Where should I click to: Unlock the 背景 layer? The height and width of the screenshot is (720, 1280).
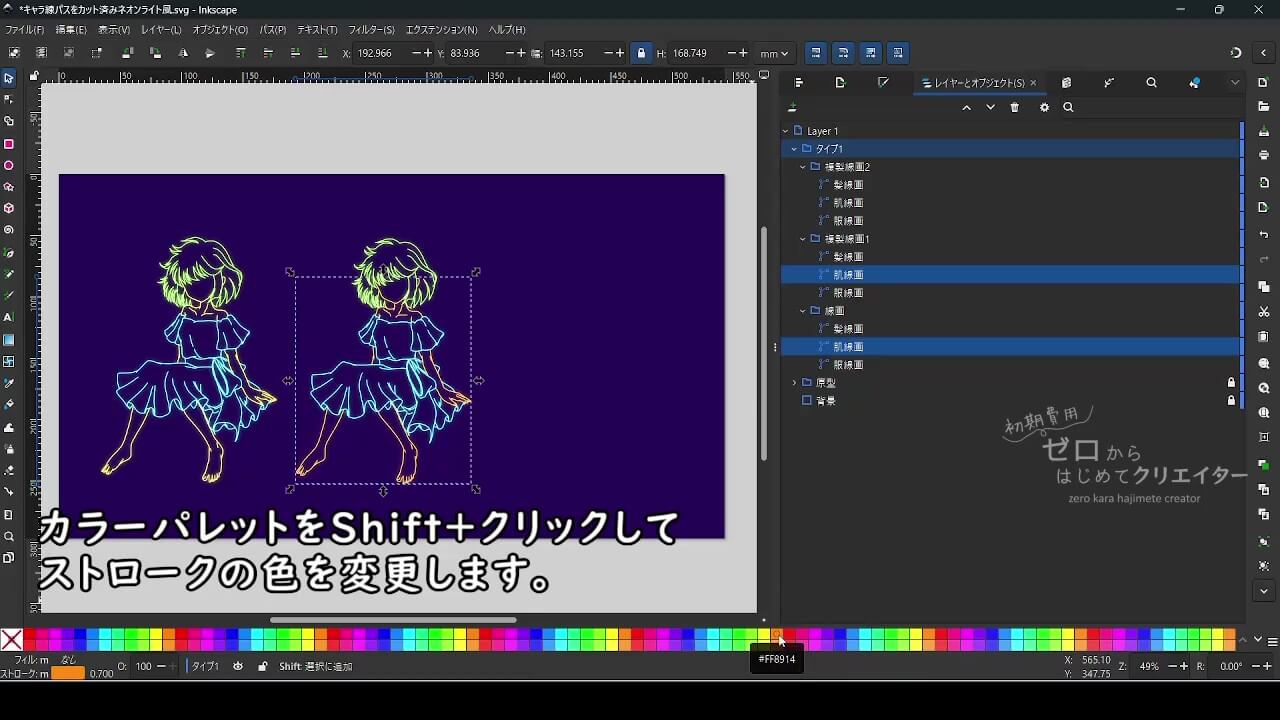pyautogui.click(x=1230, y=400)
